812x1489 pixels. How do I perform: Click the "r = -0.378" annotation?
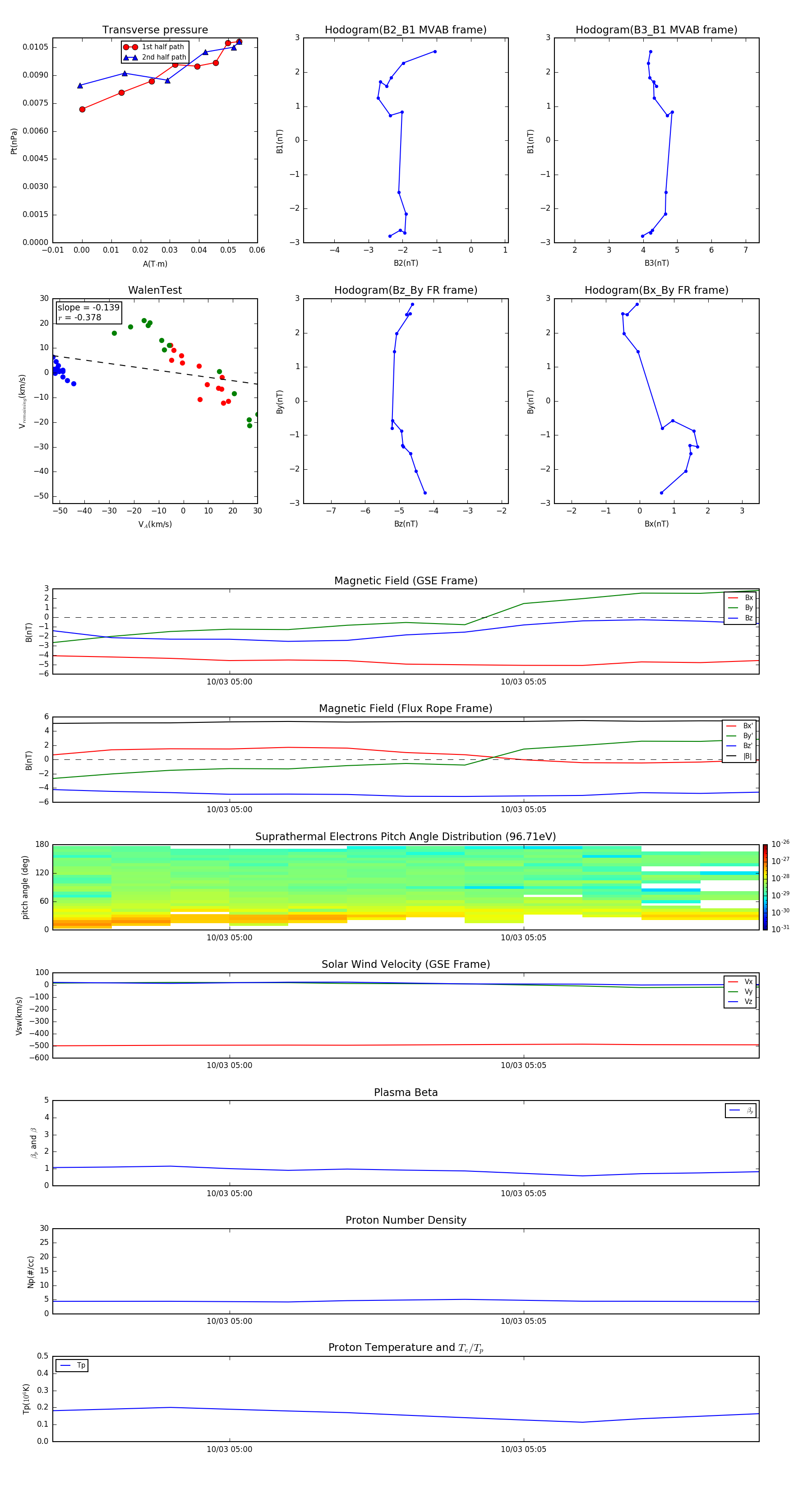click(x=80, y=317)
